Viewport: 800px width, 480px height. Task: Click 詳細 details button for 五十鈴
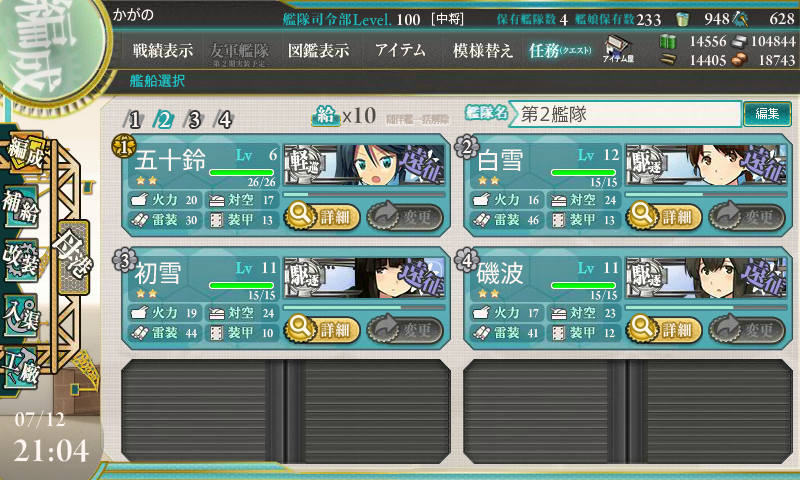click(x=322, y=217)
